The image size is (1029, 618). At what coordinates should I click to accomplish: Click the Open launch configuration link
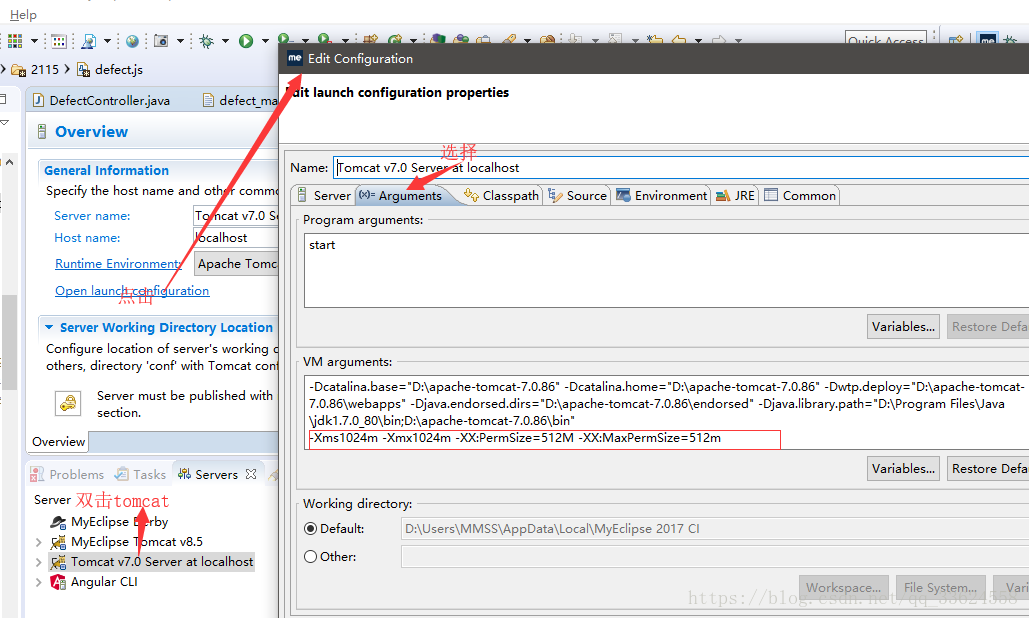point(132,291)
